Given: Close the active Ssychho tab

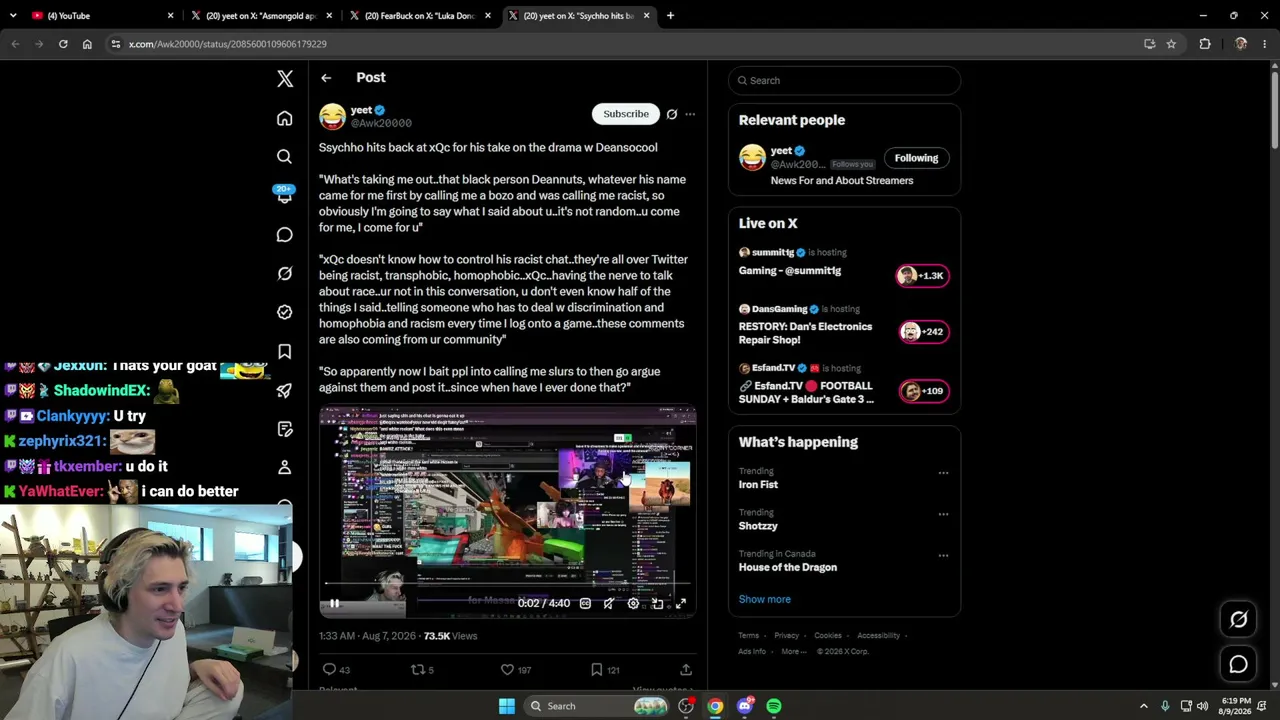Looking at the screenshot, I should (x=647, y=16).
